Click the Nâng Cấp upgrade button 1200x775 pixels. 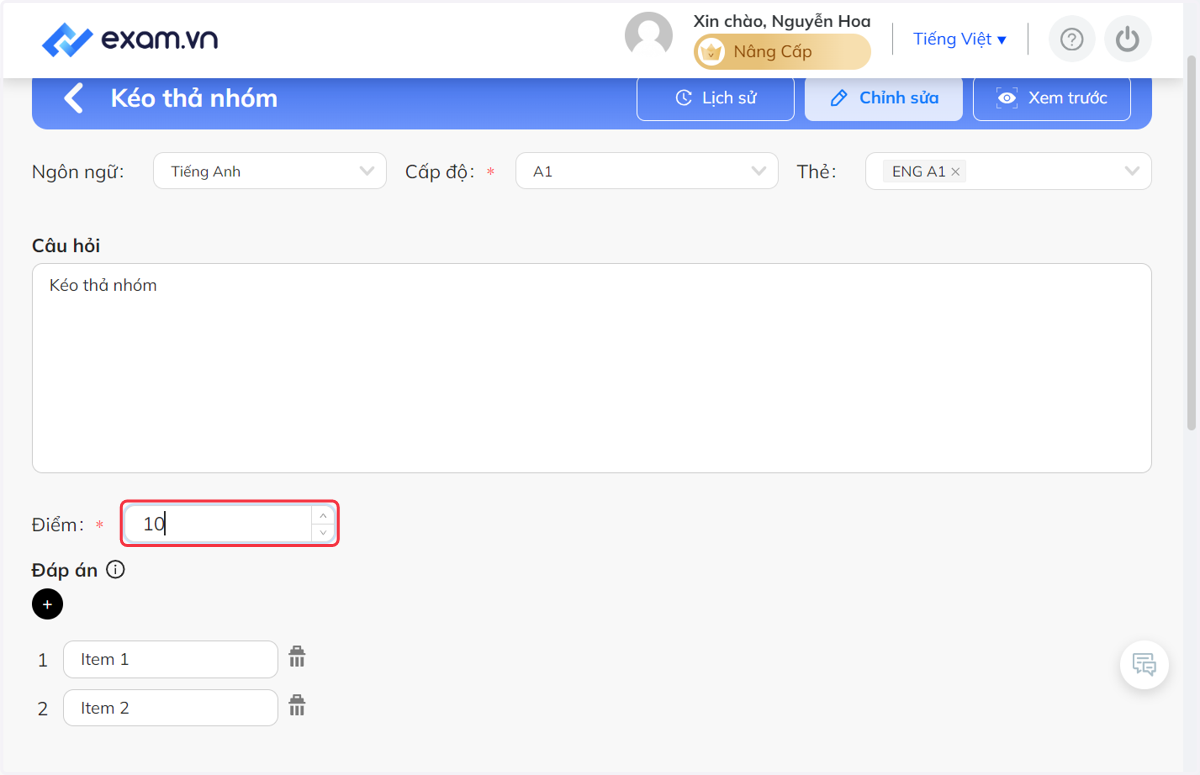[782, 52]
